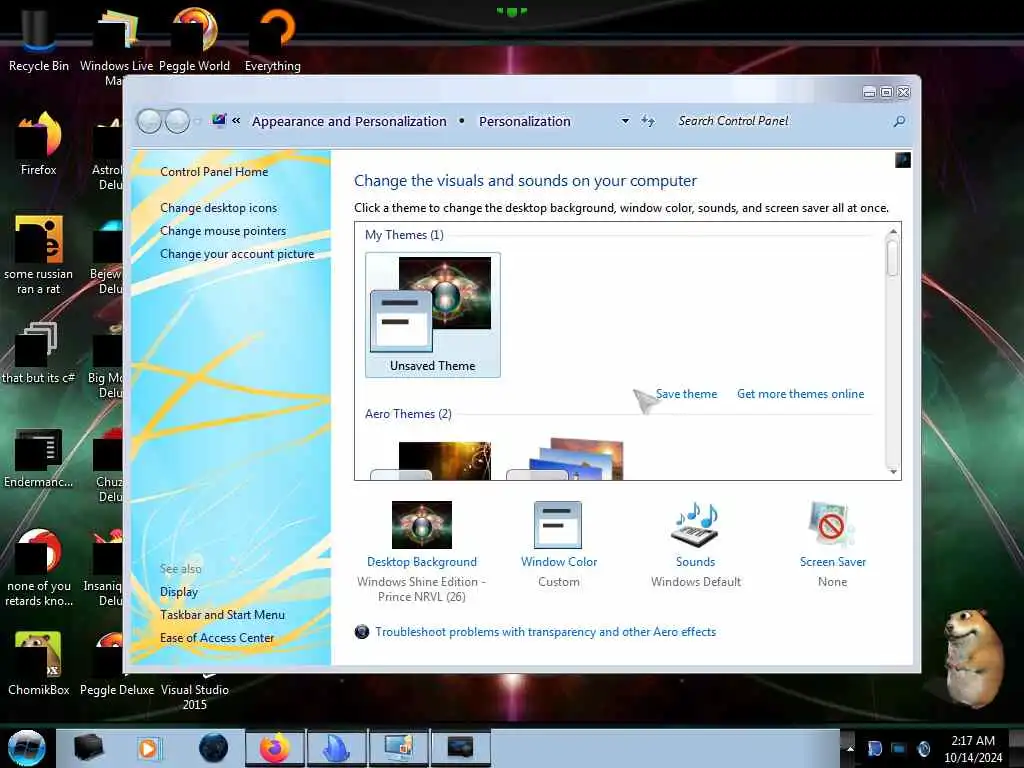The image size is (1024, 768).
Task: Click the Desktop Background icon
Action: (421, 524)
